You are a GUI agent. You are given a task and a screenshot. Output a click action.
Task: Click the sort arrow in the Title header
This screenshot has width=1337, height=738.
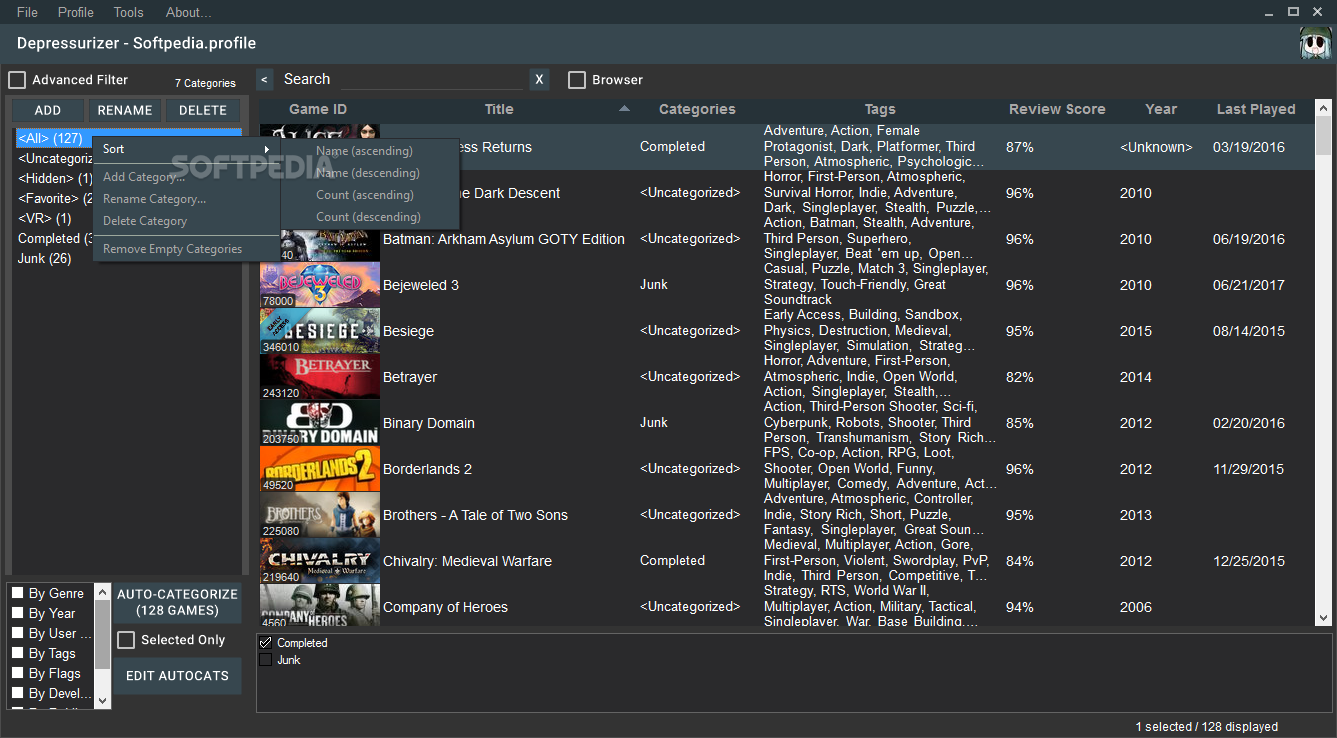point(624,108)
